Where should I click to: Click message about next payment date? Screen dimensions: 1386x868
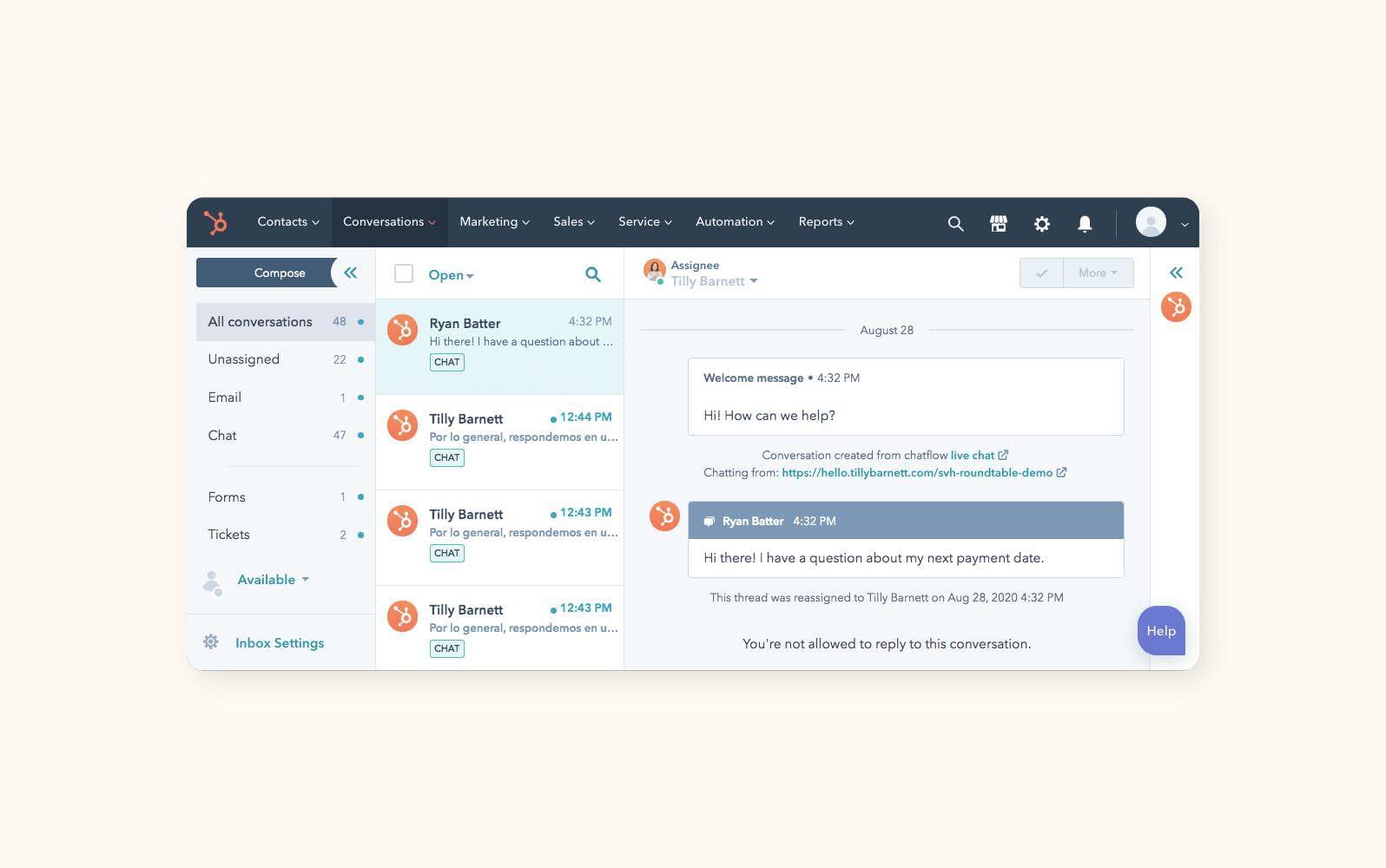click(874, 558)
